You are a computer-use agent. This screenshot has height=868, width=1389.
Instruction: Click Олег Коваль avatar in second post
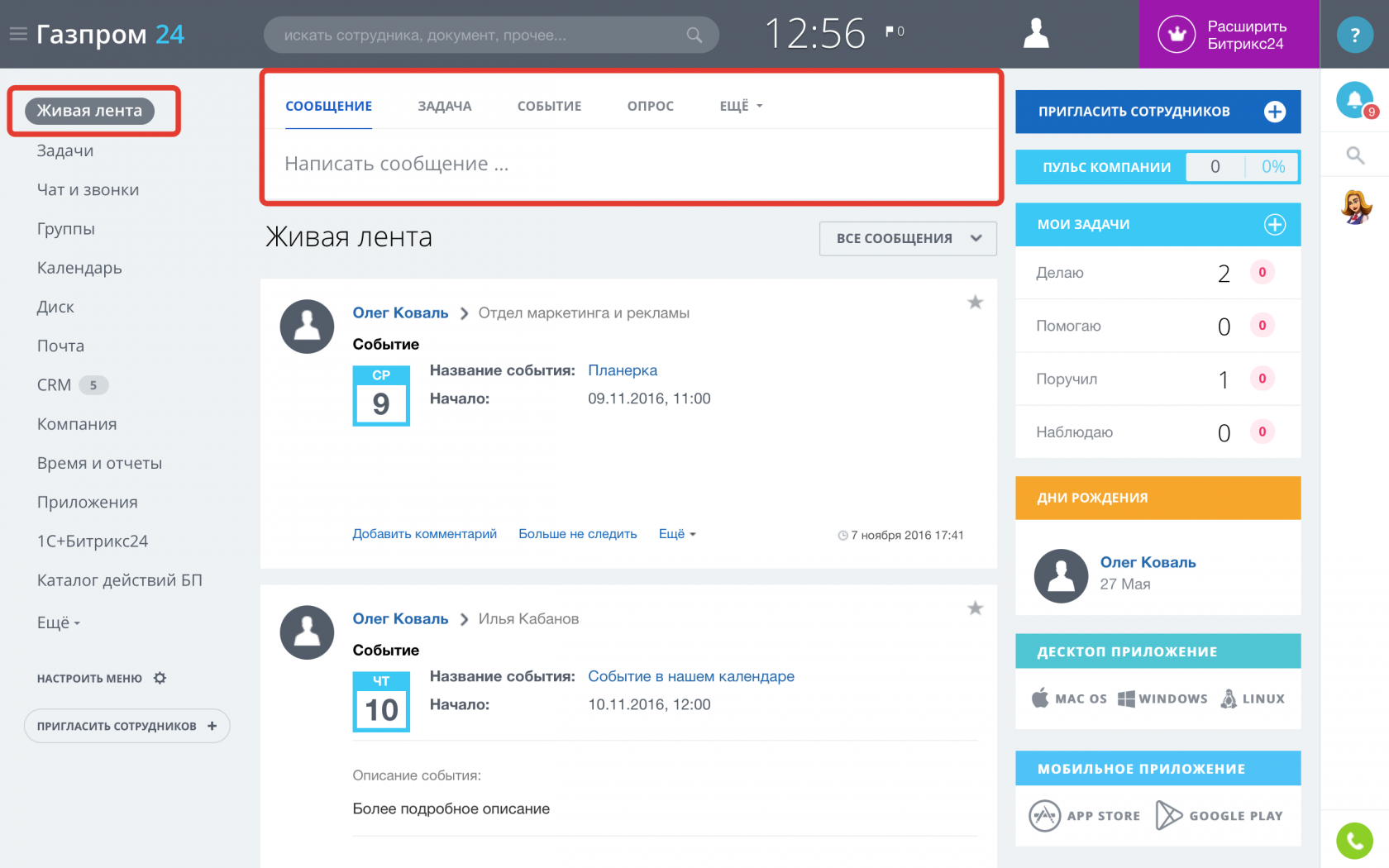coord(307,632)
